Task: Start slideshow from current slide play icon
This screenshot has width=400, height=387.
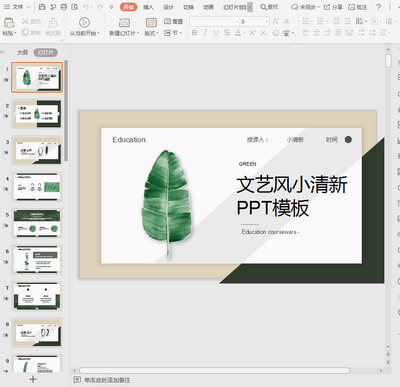Action: click(84, 22)
